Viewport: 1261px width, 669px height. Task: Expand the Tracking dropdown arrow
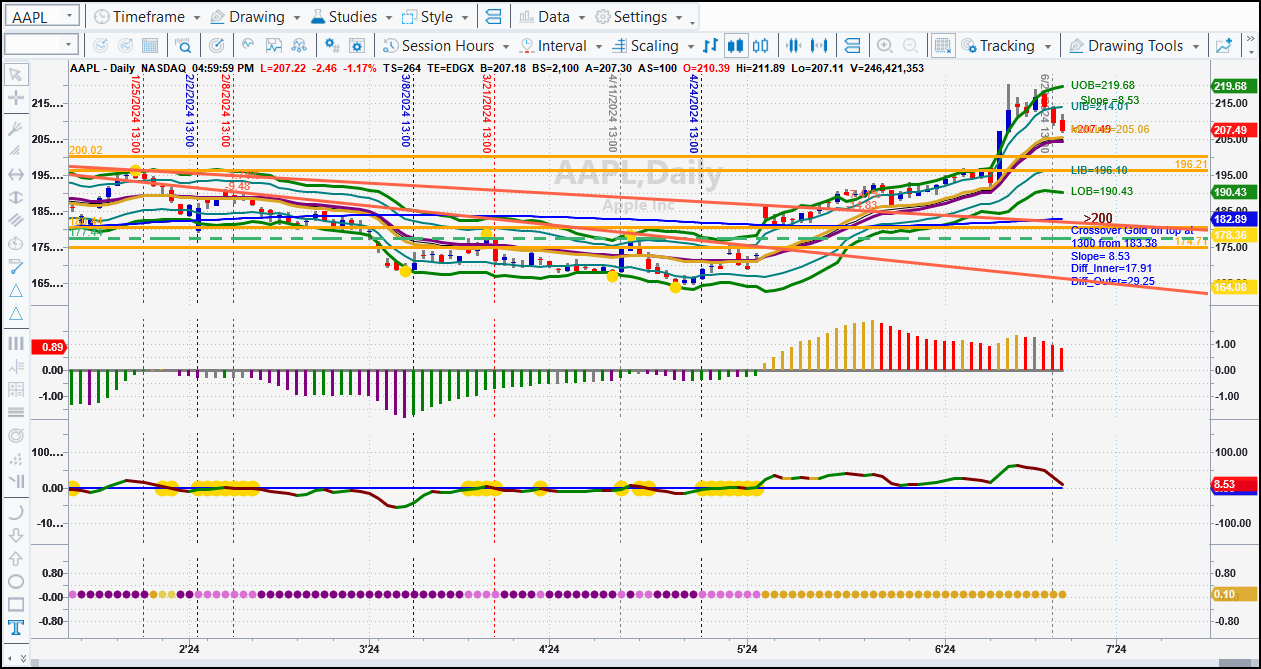point(1047,46)
